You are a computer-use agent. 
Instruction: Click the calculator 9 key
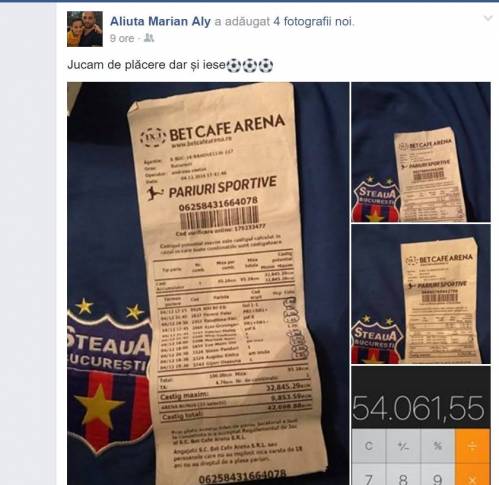click(438, 475)
